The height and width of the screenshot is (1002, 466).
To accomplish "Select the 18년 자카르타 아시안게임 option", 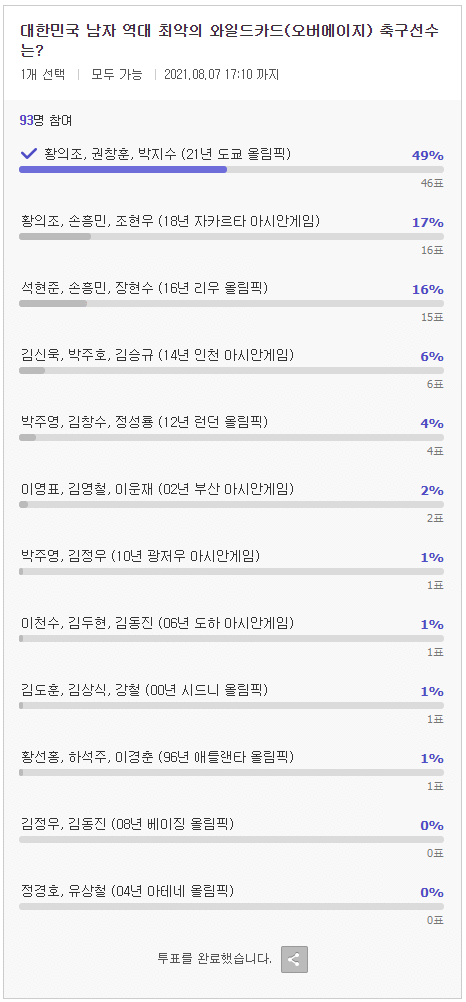I will coord(231,233).
